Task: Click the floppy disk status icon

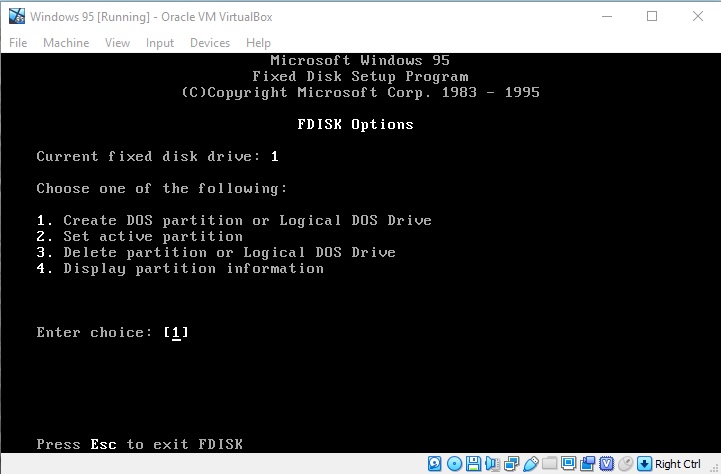Action: (473, 463)
